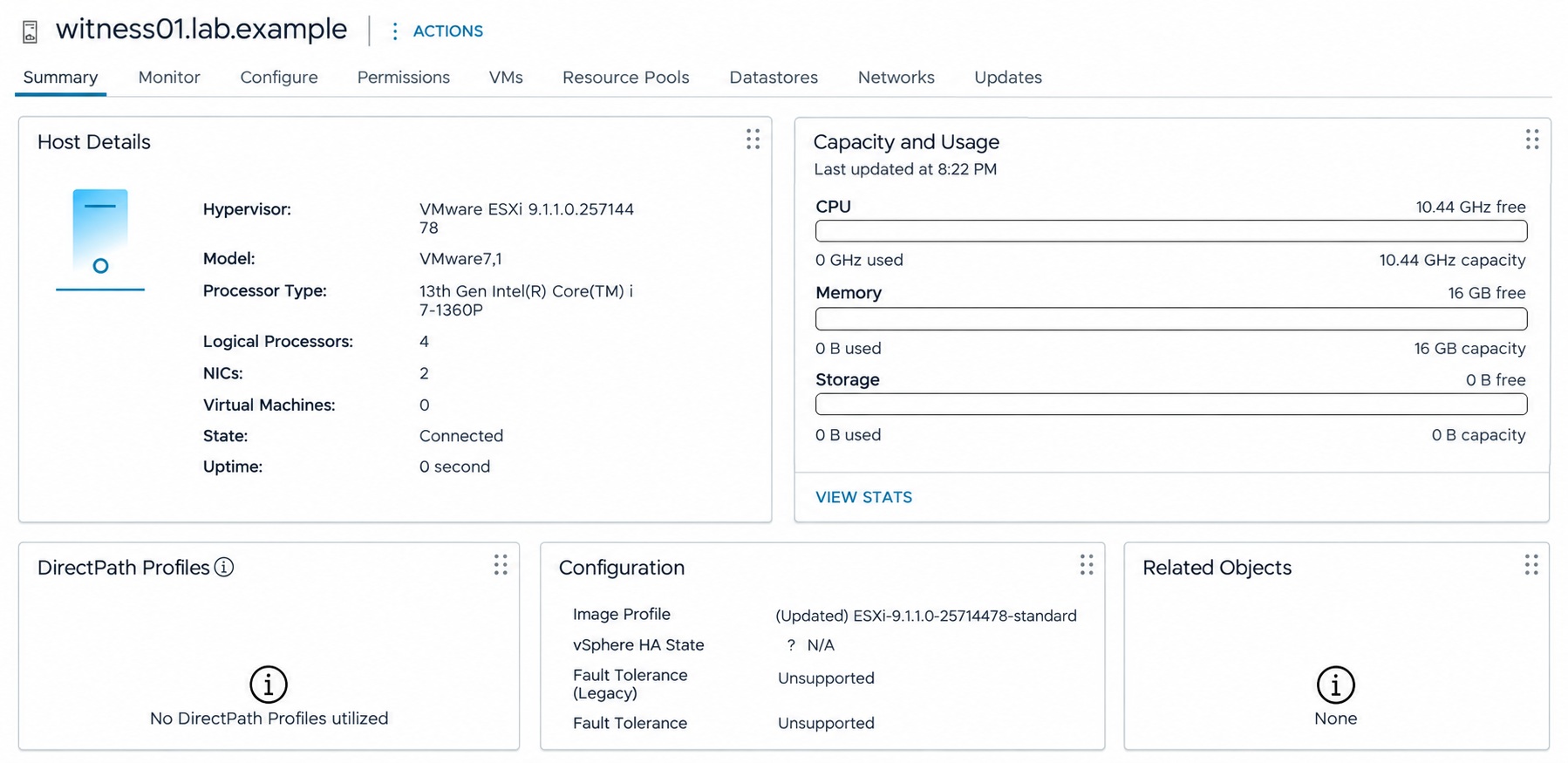Click the Processor Type value 13th Gen Intel

coord(527,300)
